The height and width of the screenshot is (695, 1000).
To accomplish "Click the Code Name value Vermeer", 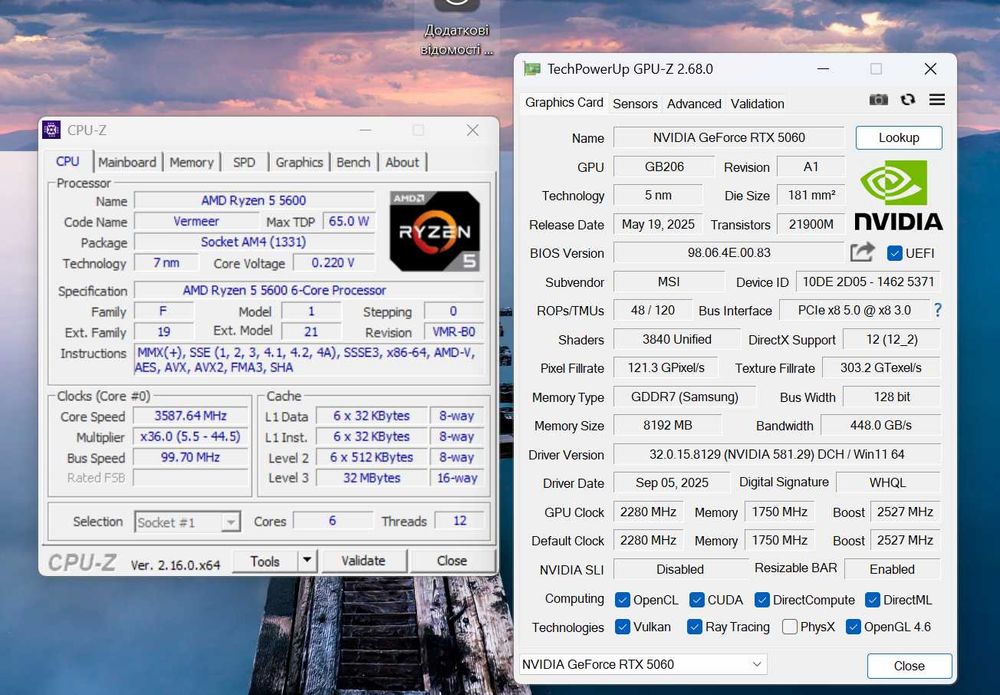I will pyautogui.click(x=196, y=221).
